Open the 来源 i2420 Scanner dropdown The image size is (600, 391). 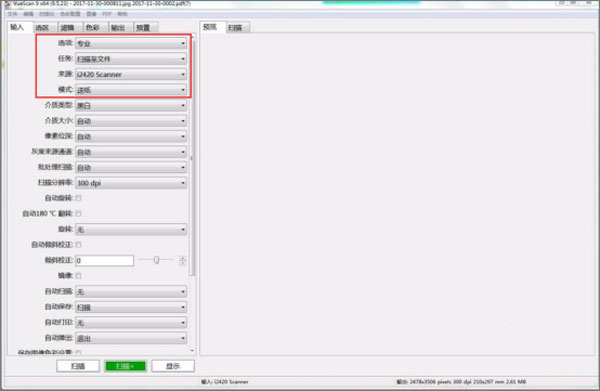click(131, 74)
